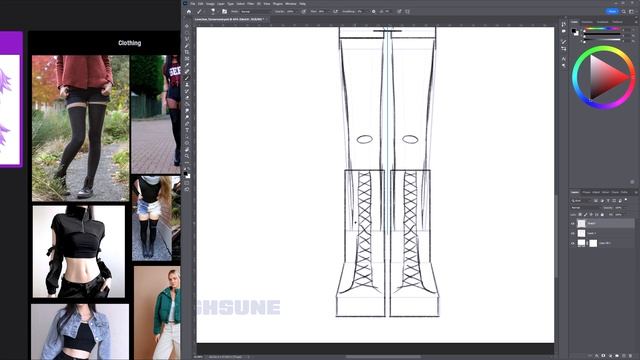
Task: Enable airbrush-style build-up
Action: click(335, 11)
